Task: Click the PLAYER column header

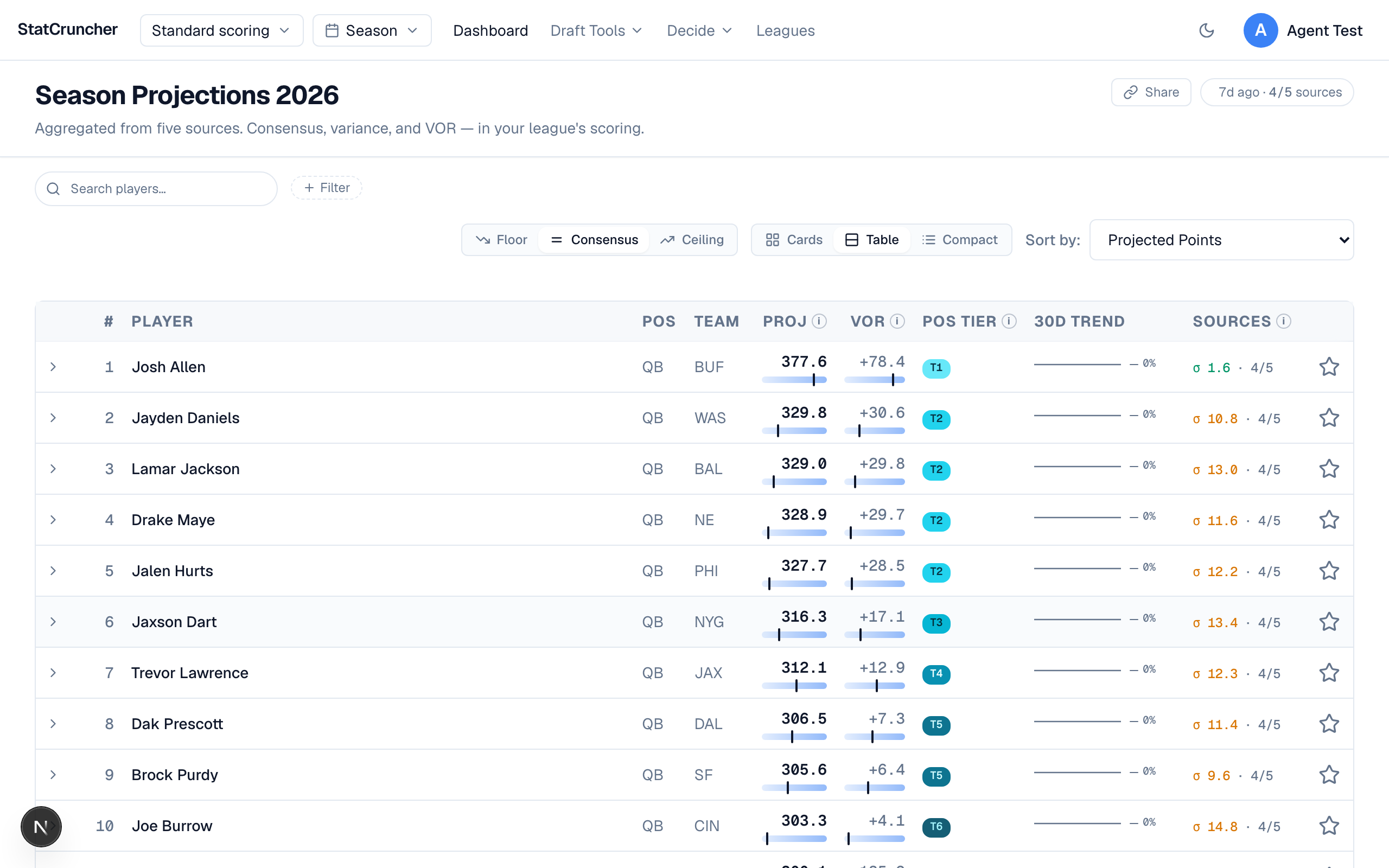Action: (x=162, y=322)
